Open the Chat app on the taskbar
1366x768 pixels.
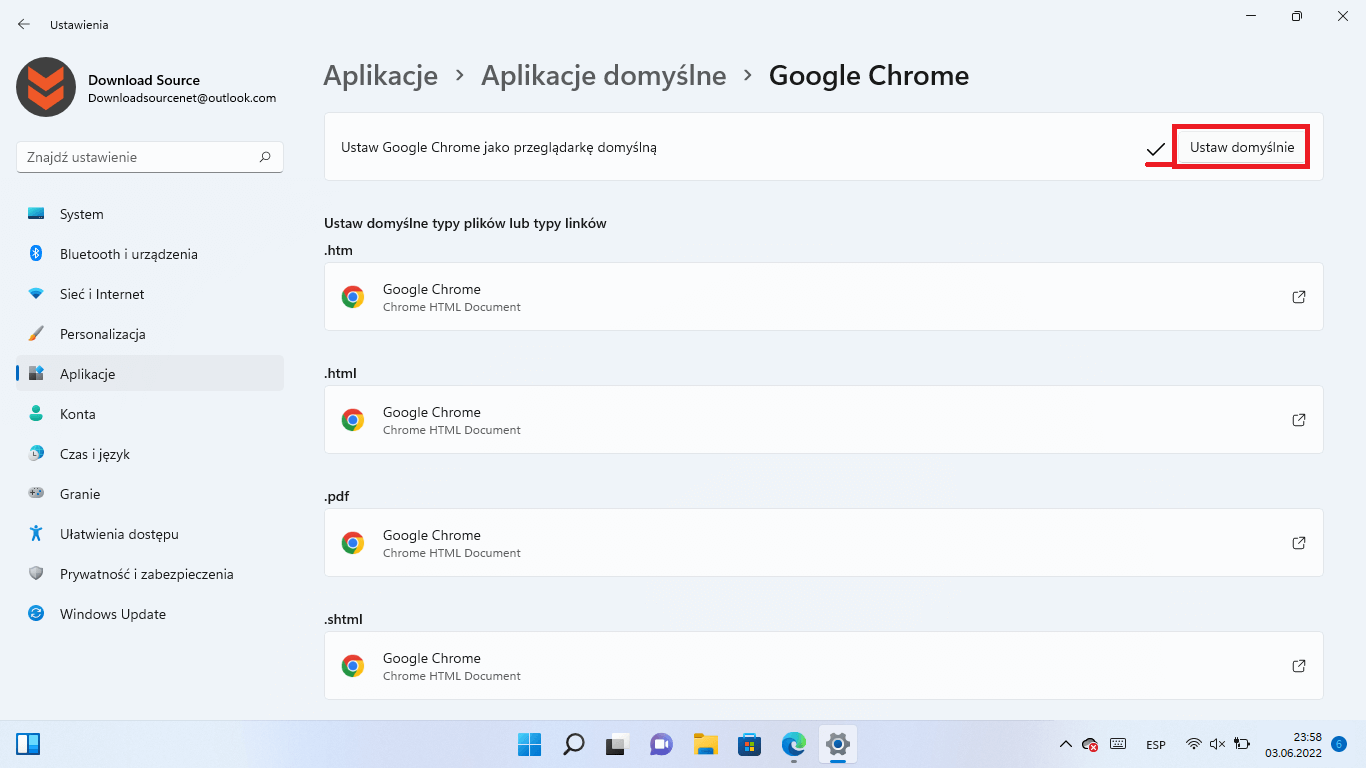(x=661, y=744)
